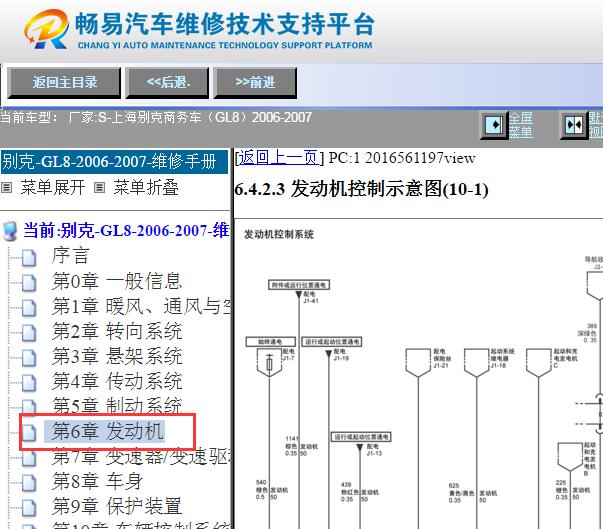Click the page icon beside 第7章 变速器

(x=29, y=457)
